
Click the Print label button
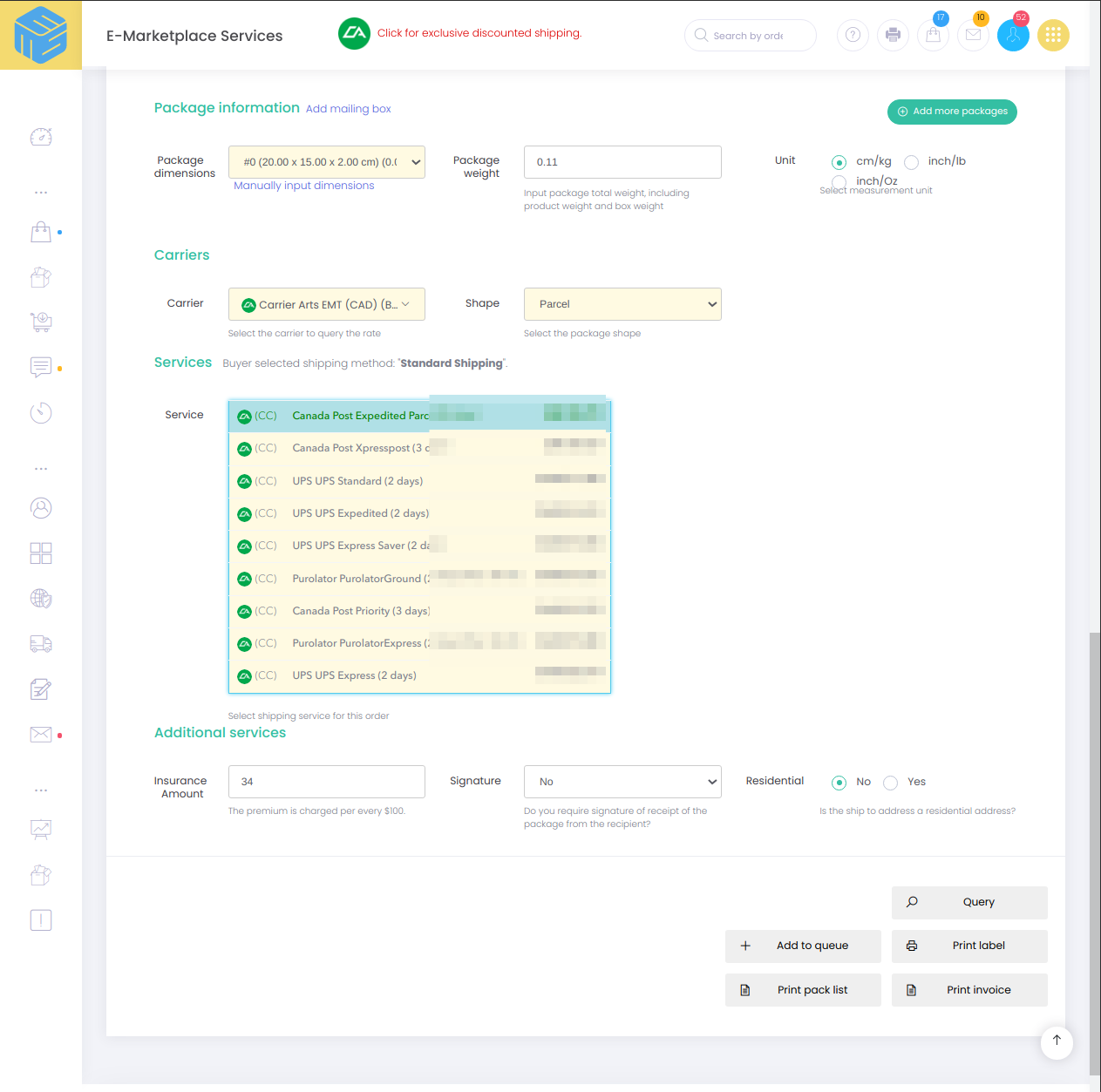[x=969, y=946]
